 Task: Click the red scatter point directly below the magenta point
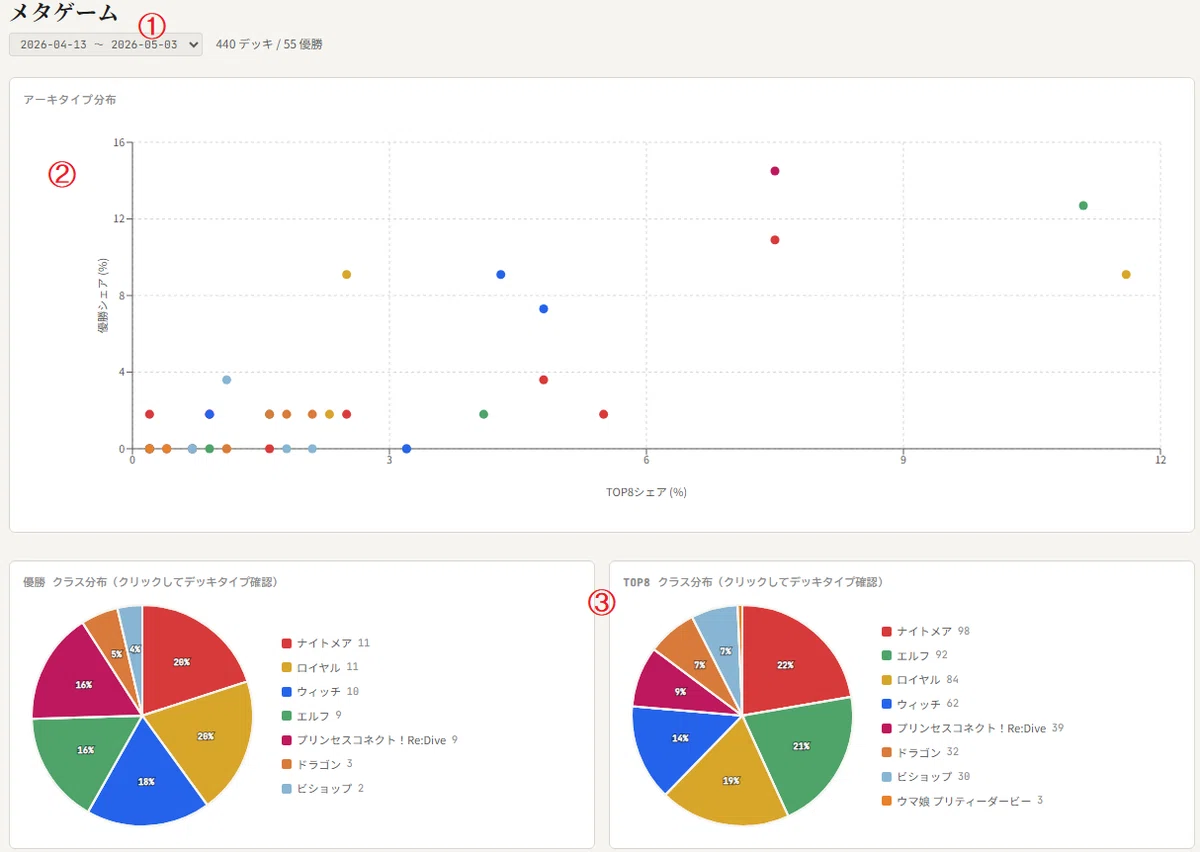tap(775, 240)
